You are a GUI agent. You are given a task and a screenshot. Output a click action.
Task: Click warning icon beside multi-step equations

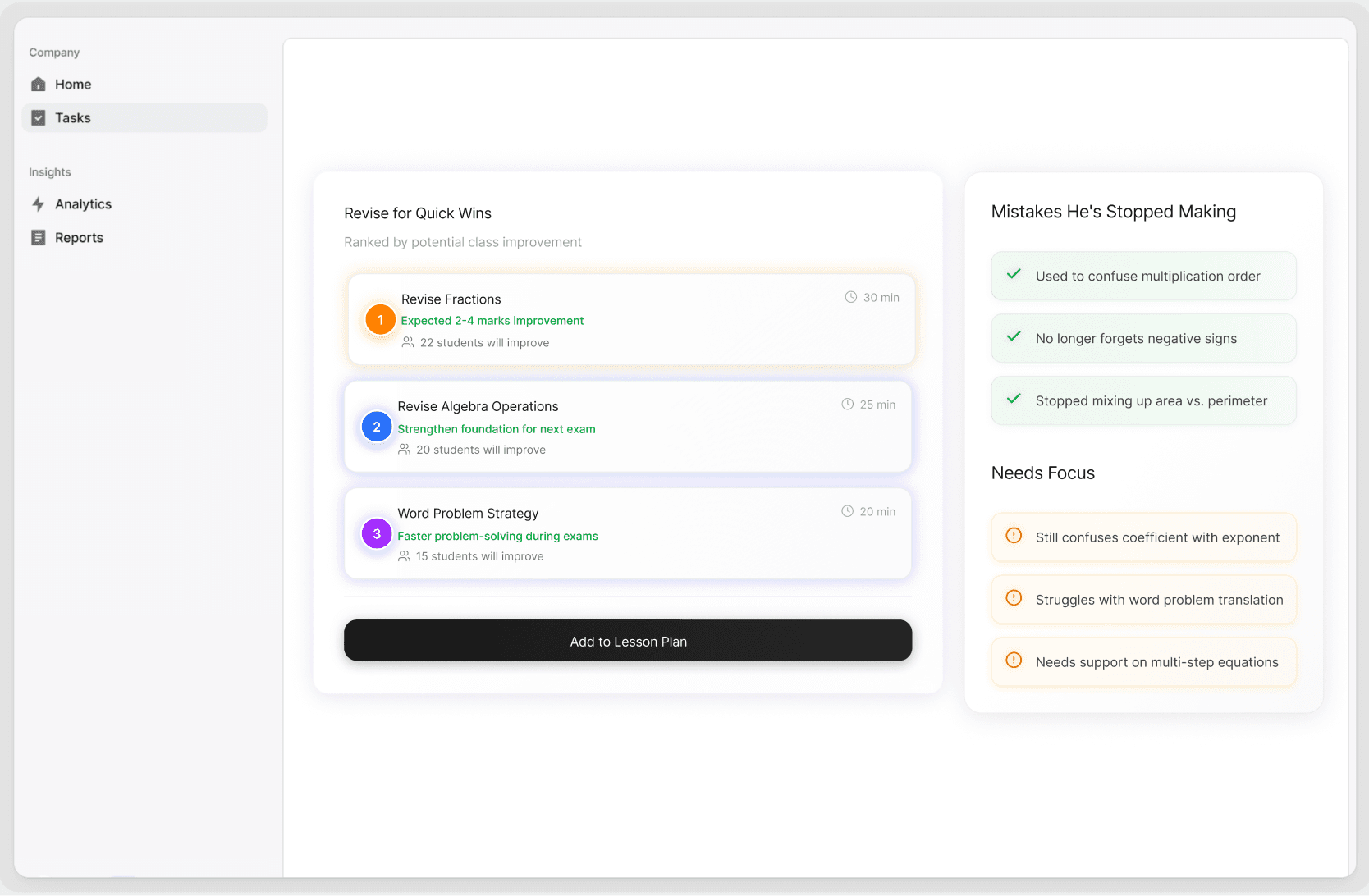(1014, 661)
